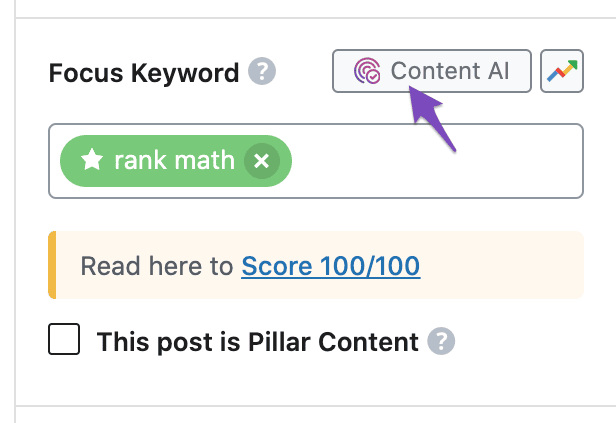Open the Trends chart icon button
616x423 pixels.
coord(561,71)
